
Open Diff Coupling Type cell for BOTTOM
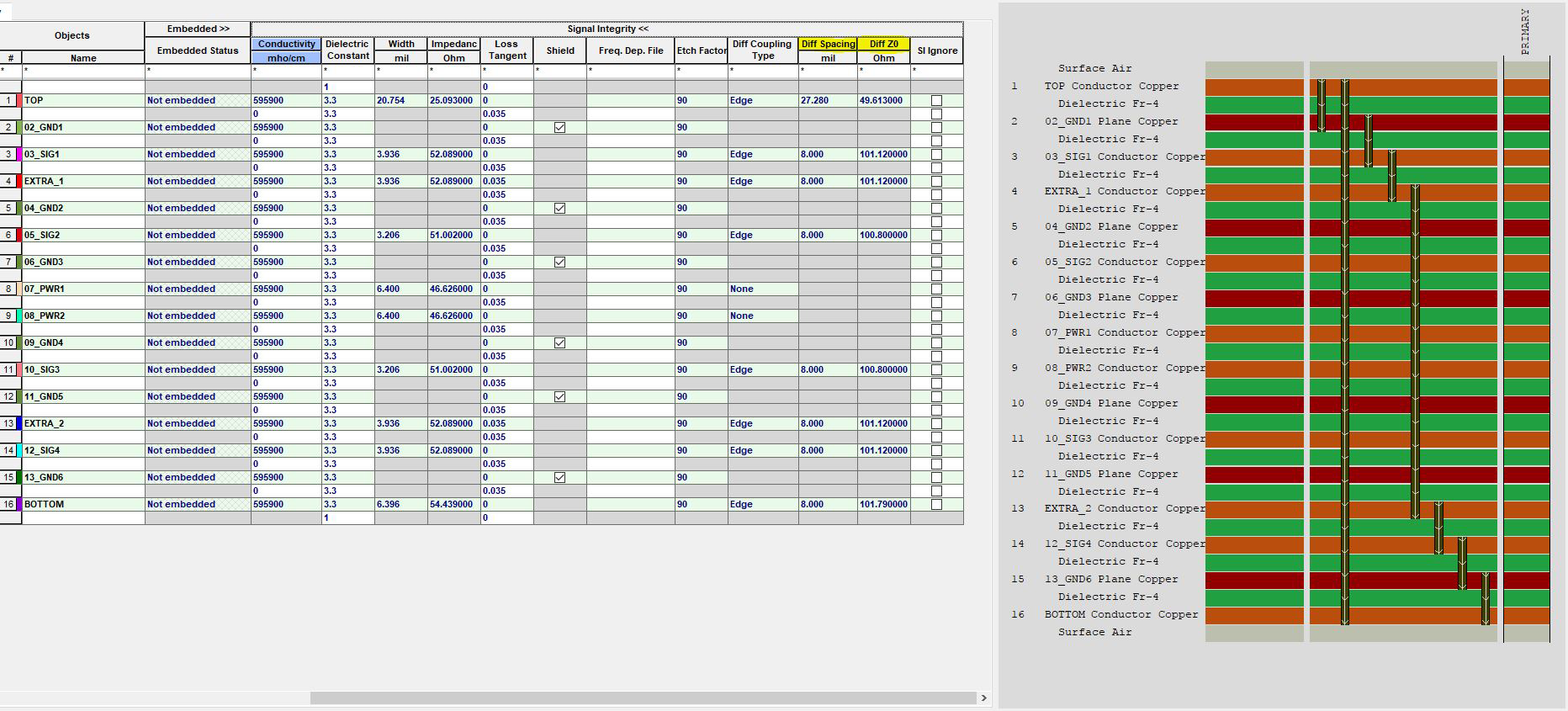[762, 504]
